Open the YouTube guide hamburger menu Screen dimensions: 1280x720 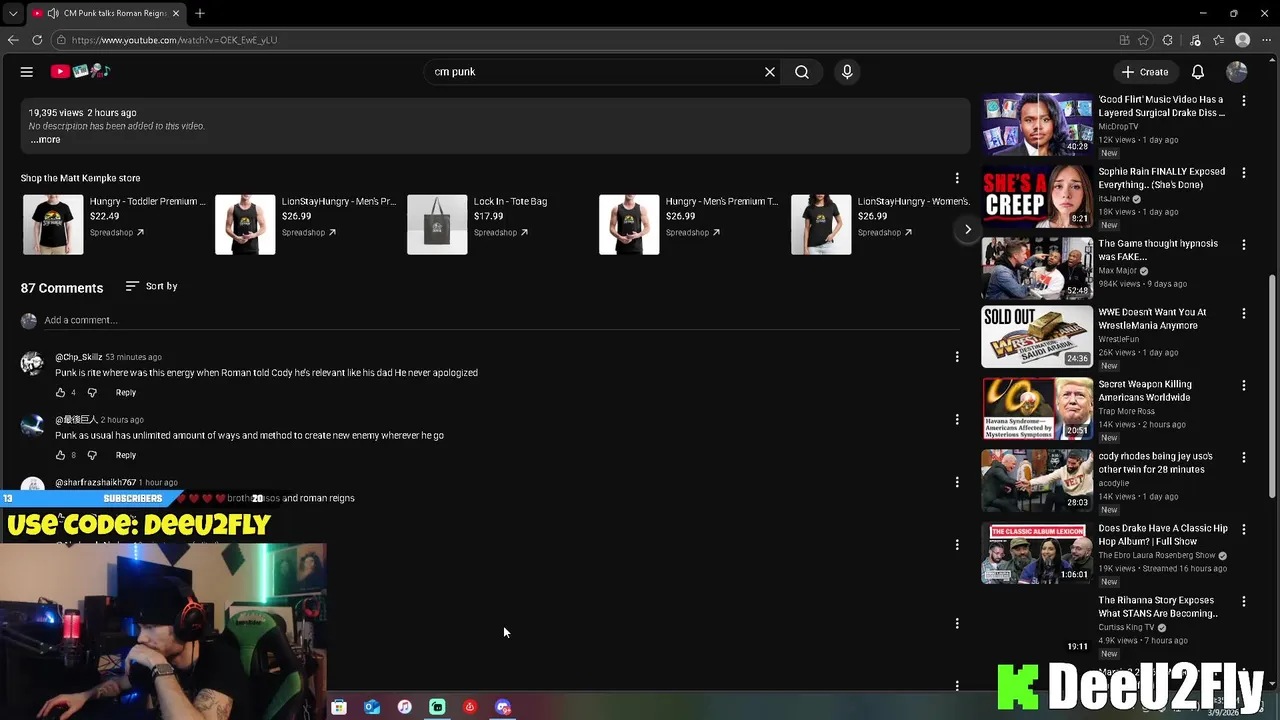27,72
